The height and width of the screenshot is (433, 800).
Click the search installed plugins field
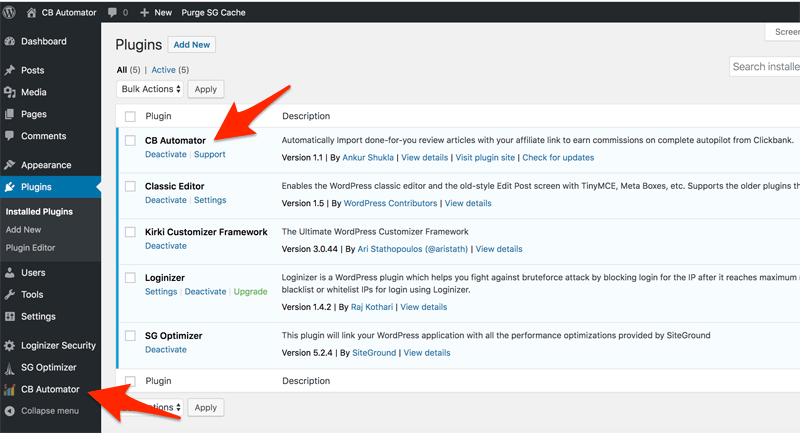click(x=765, y=67)
